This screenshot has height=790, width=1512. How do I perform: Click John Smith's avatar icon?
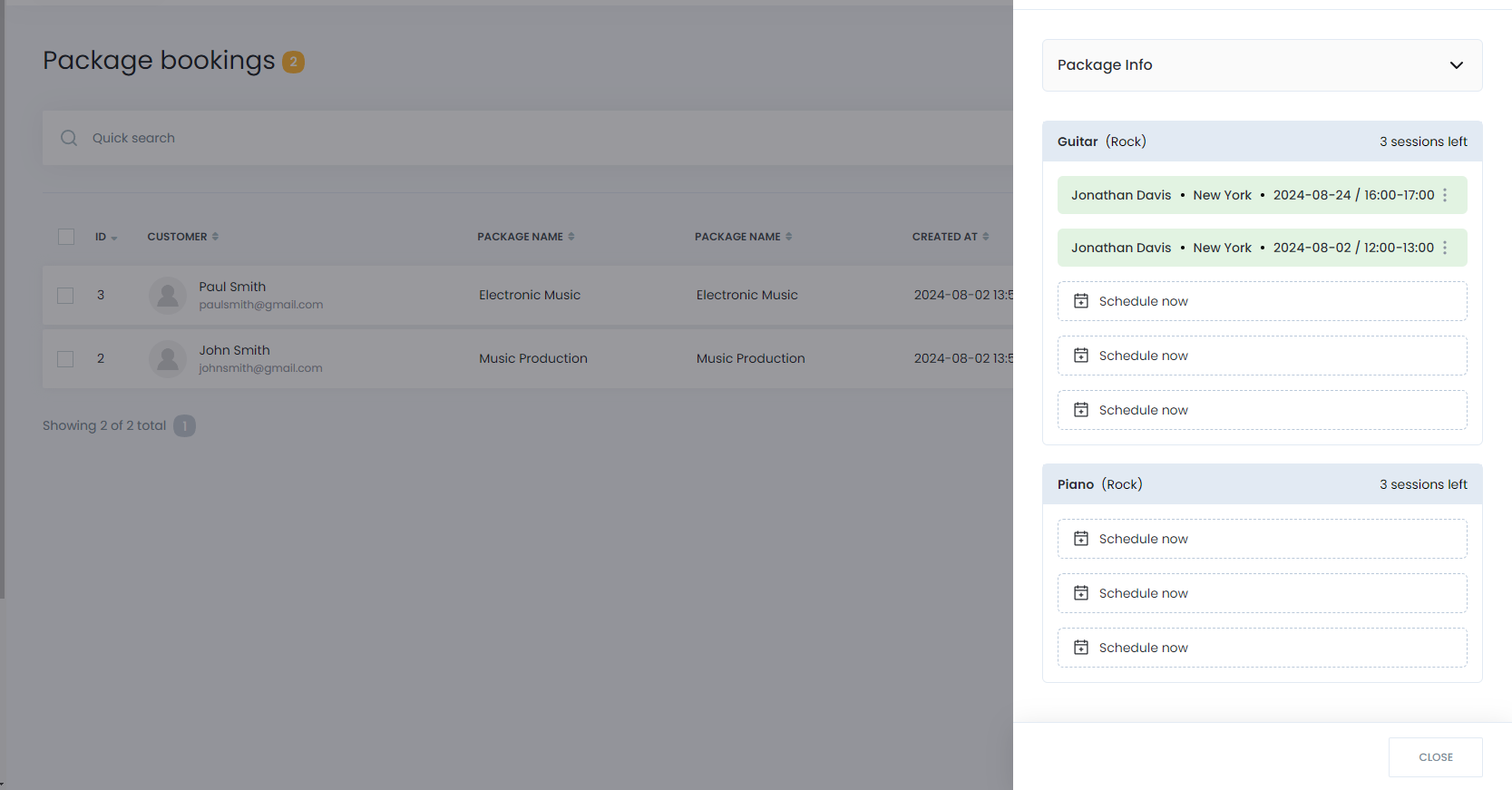pyautogui.click(x=168, y=359)
